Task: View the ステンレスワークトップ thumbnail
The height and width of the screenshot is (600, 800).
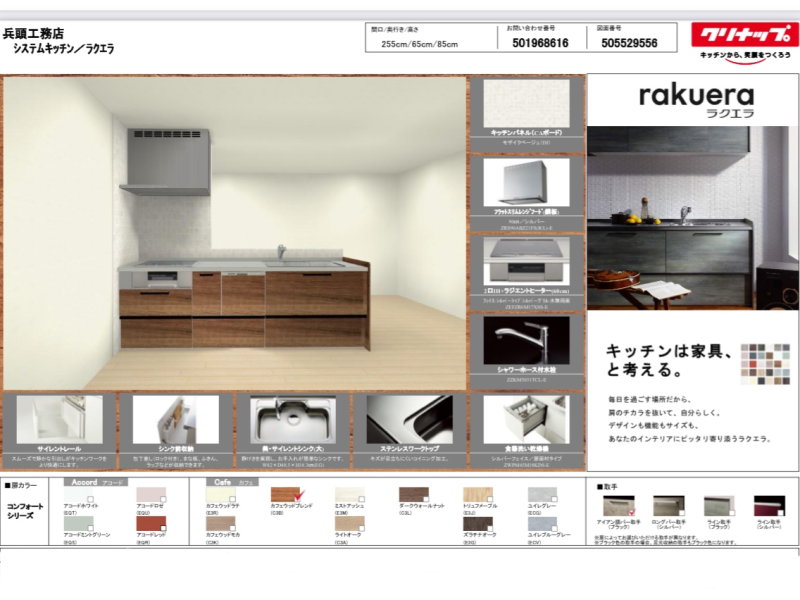Action: [x=409, y=419]
